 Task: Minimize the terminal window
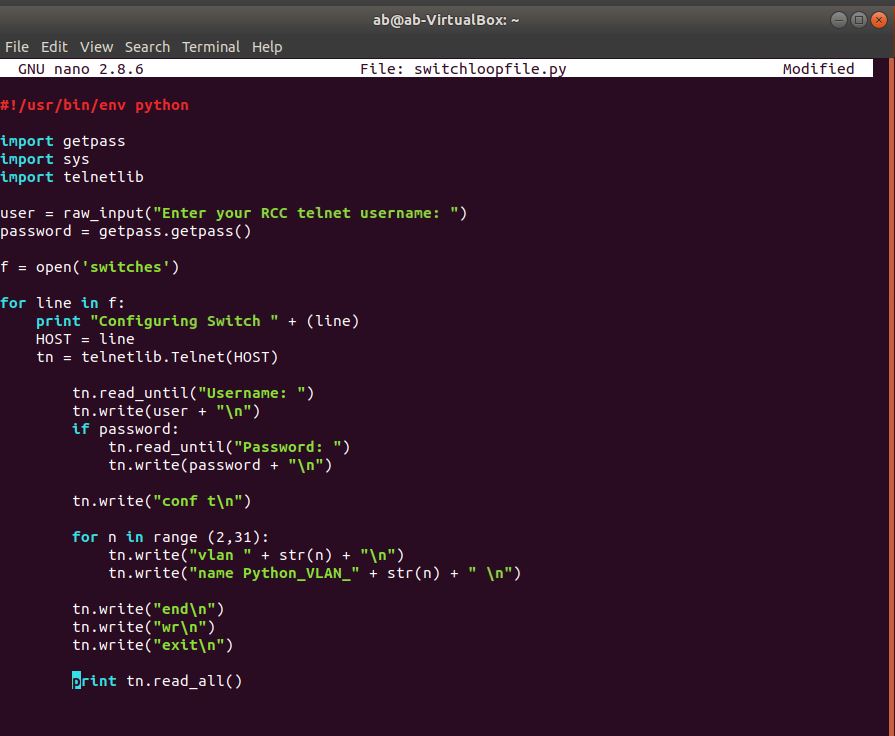(x=838, y=20)
